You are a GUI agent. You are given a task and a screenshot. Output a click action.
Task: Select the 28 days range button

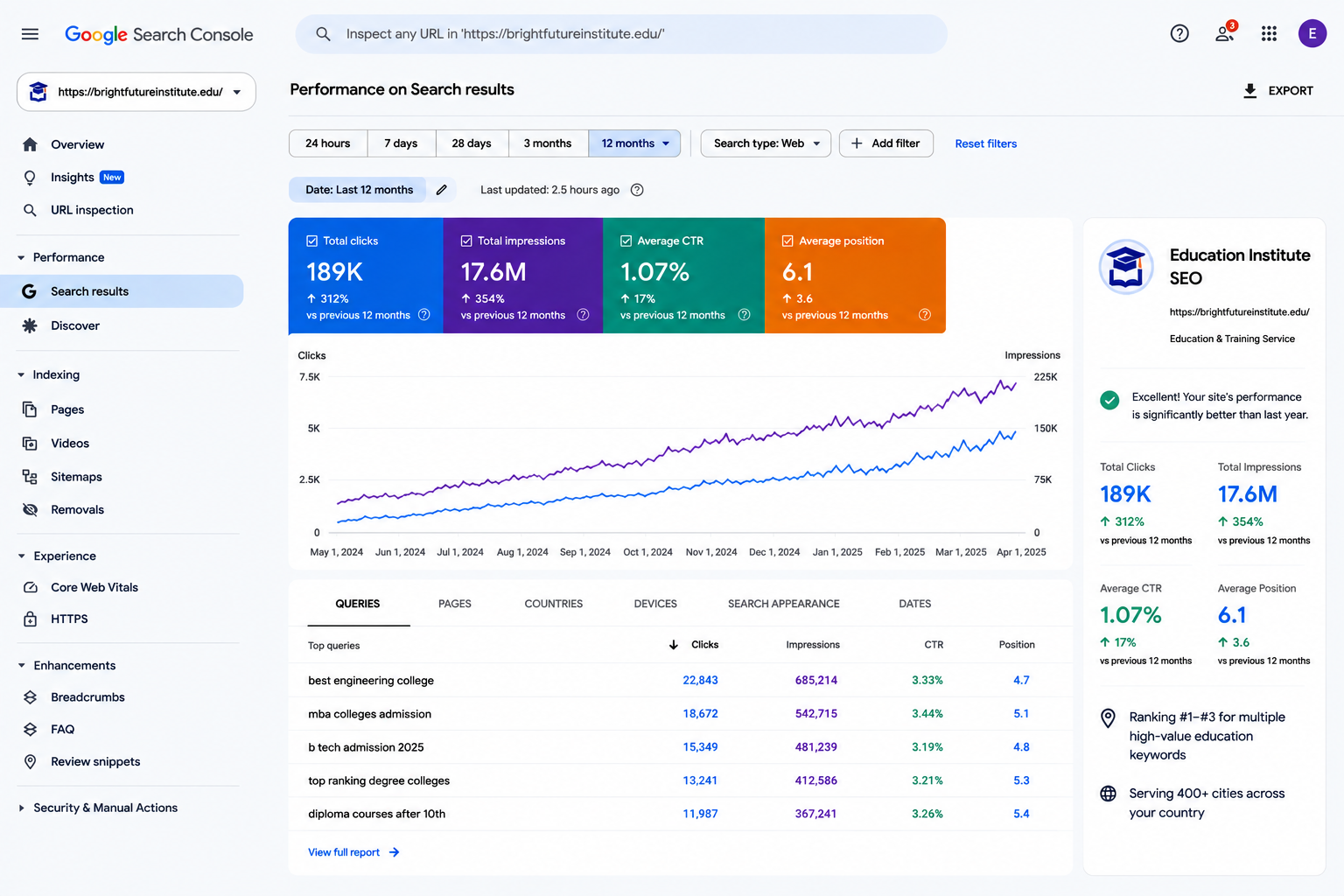coord(472,143)
